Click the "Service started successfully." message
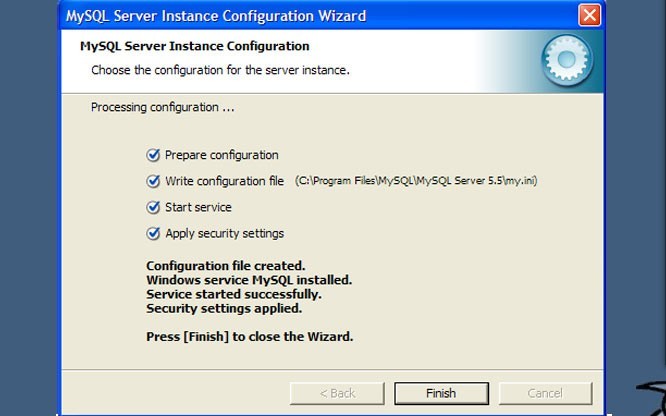This screenshot has width=666, height=416. (x=233, y=295)
